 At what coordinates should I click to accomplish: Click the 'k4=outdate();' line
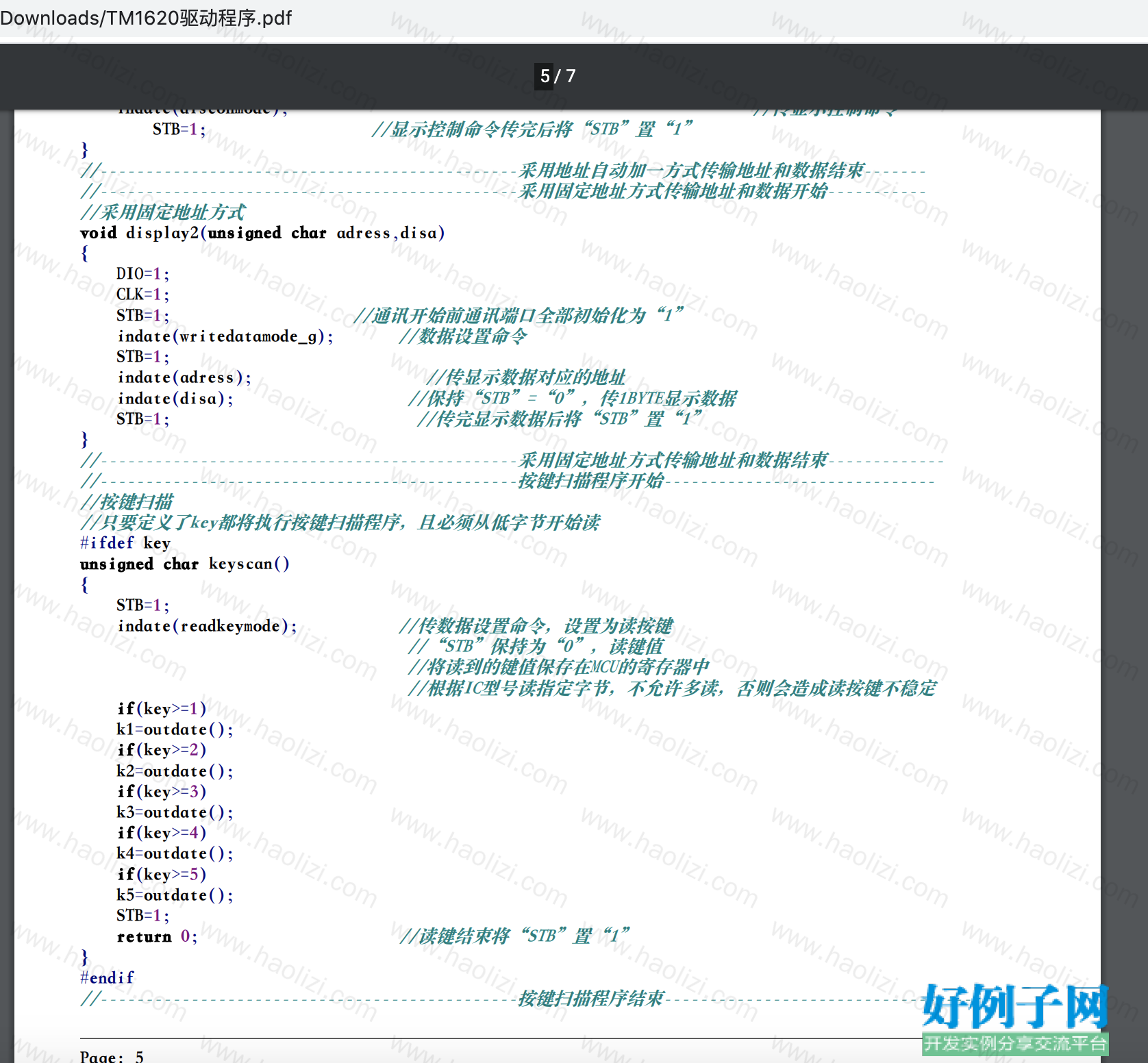(175, 853)
